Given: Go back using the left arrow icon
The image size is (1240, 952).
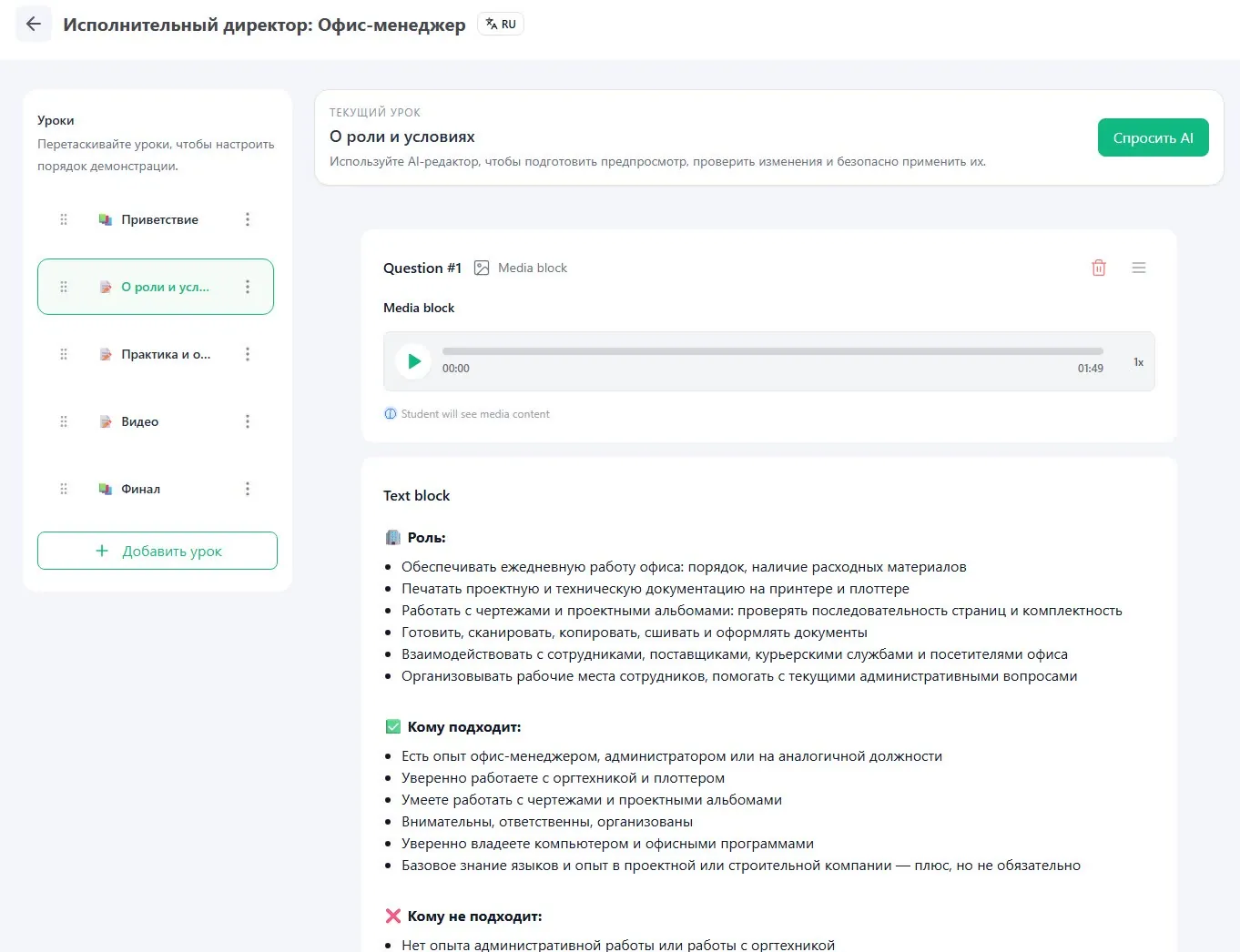Looking at the screenshot, I should (x=34, y=25).
